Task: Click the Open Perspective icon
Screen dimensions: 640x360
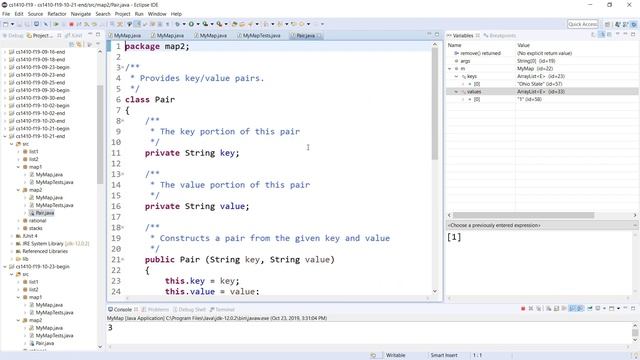Action: [x=607, y=24]
